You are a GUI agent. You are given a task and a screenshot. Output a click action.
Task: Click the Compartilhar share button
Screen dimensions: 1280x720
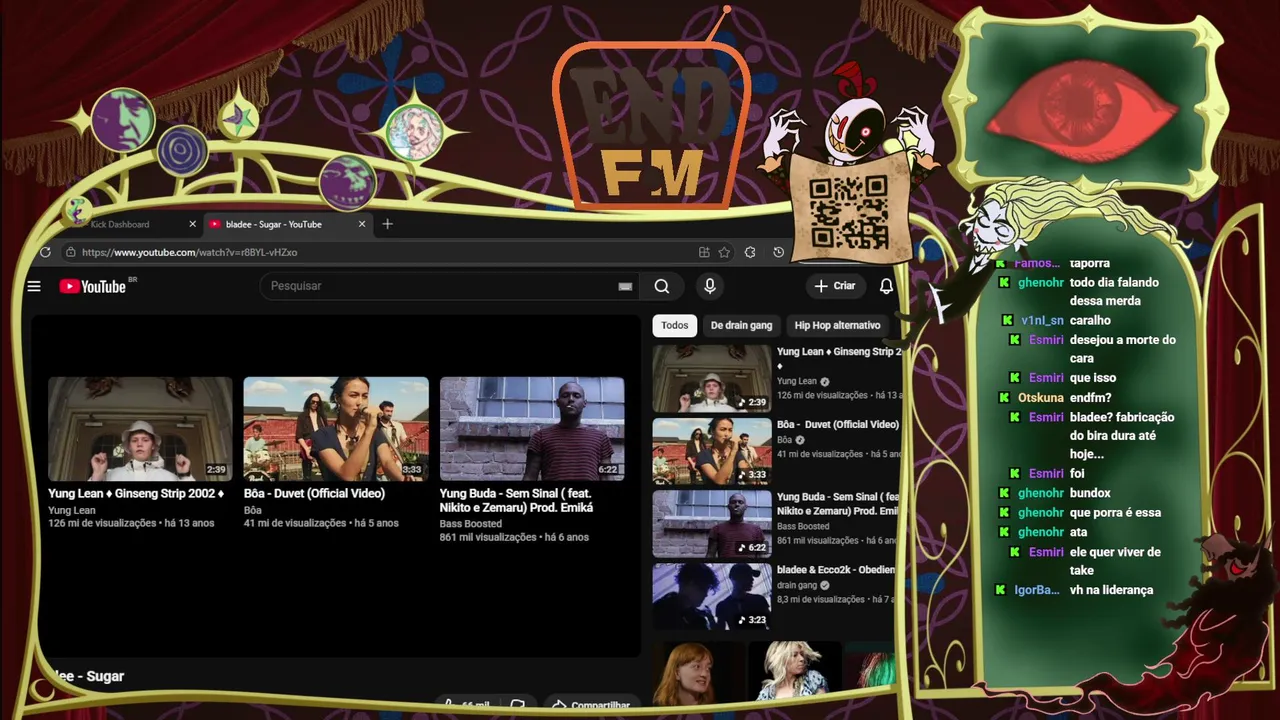click(x=590, y=705)
